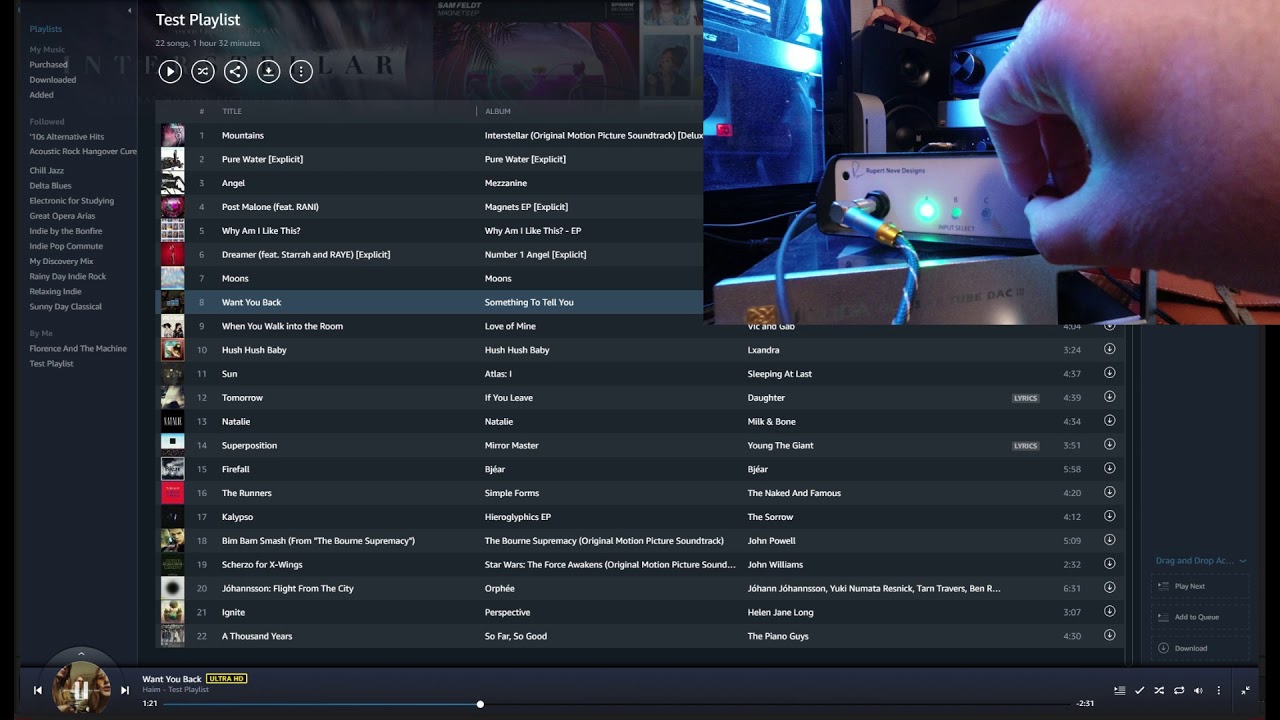Open the player bar more options dots
The image size is (1280, 720).
click(x=1218, y=690)
